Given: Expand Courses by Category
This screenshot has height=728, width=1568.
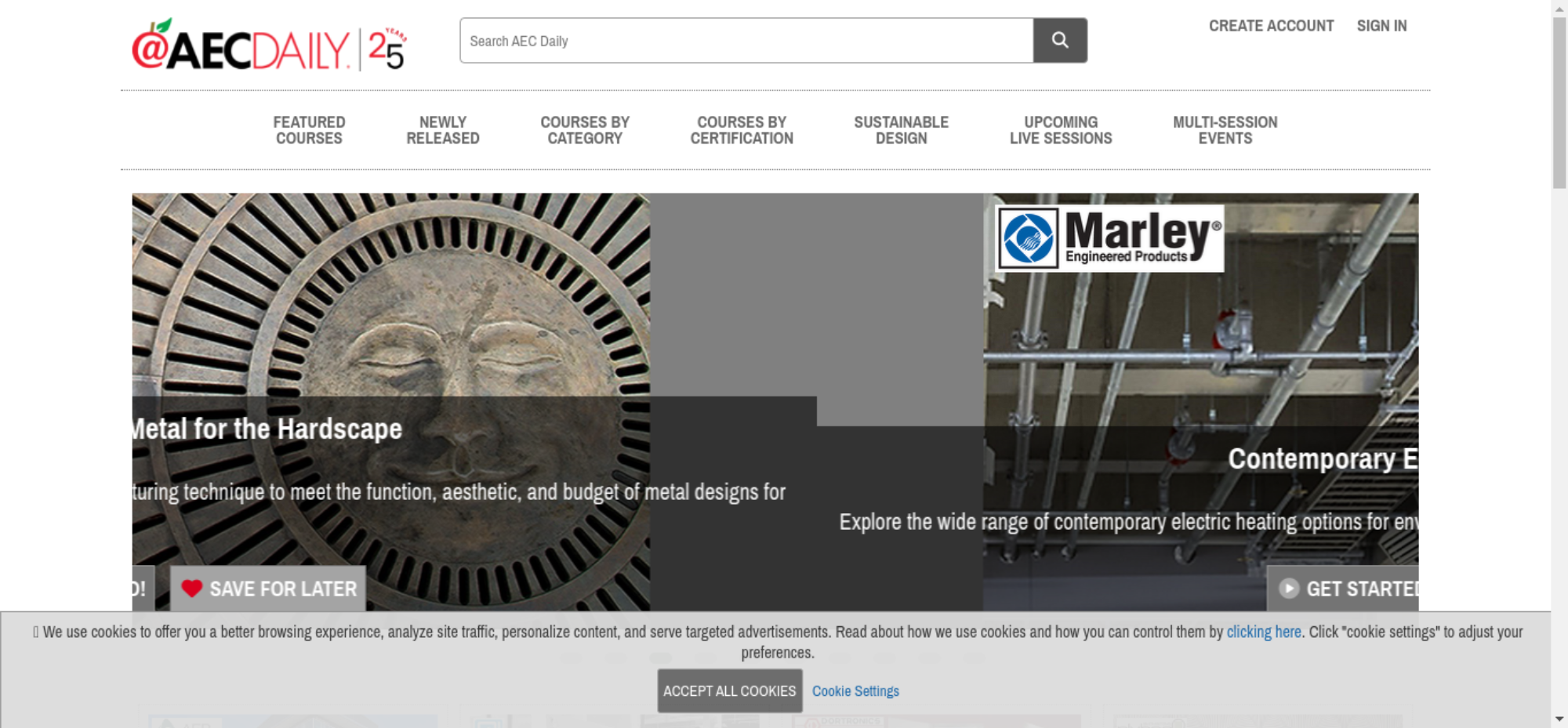Looking at the screenshot, I should point(584,130).
